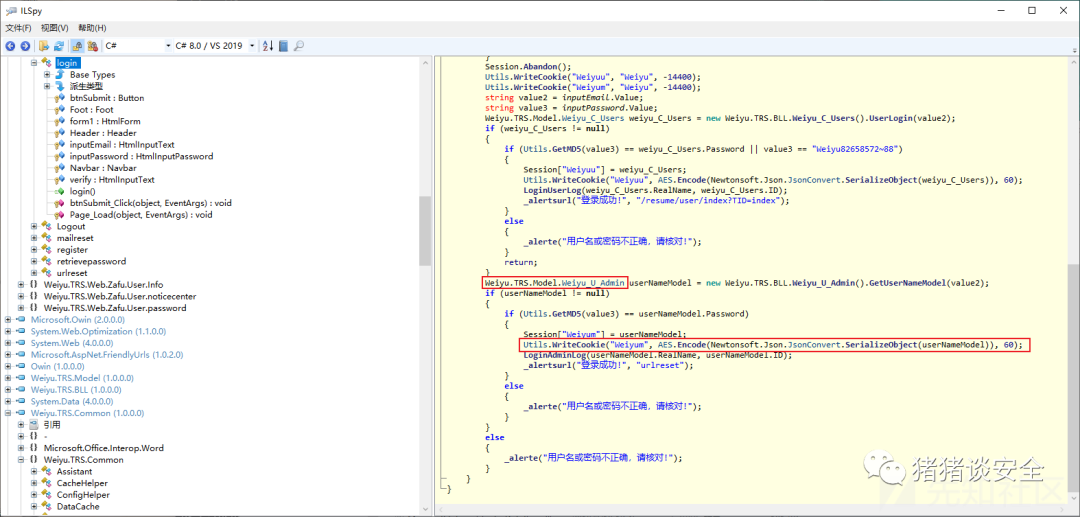Screen dimensions: 1080x517
Task: Select assembly System.Web.Optimization (1.1.0.0)
Action: coord(98,332)
